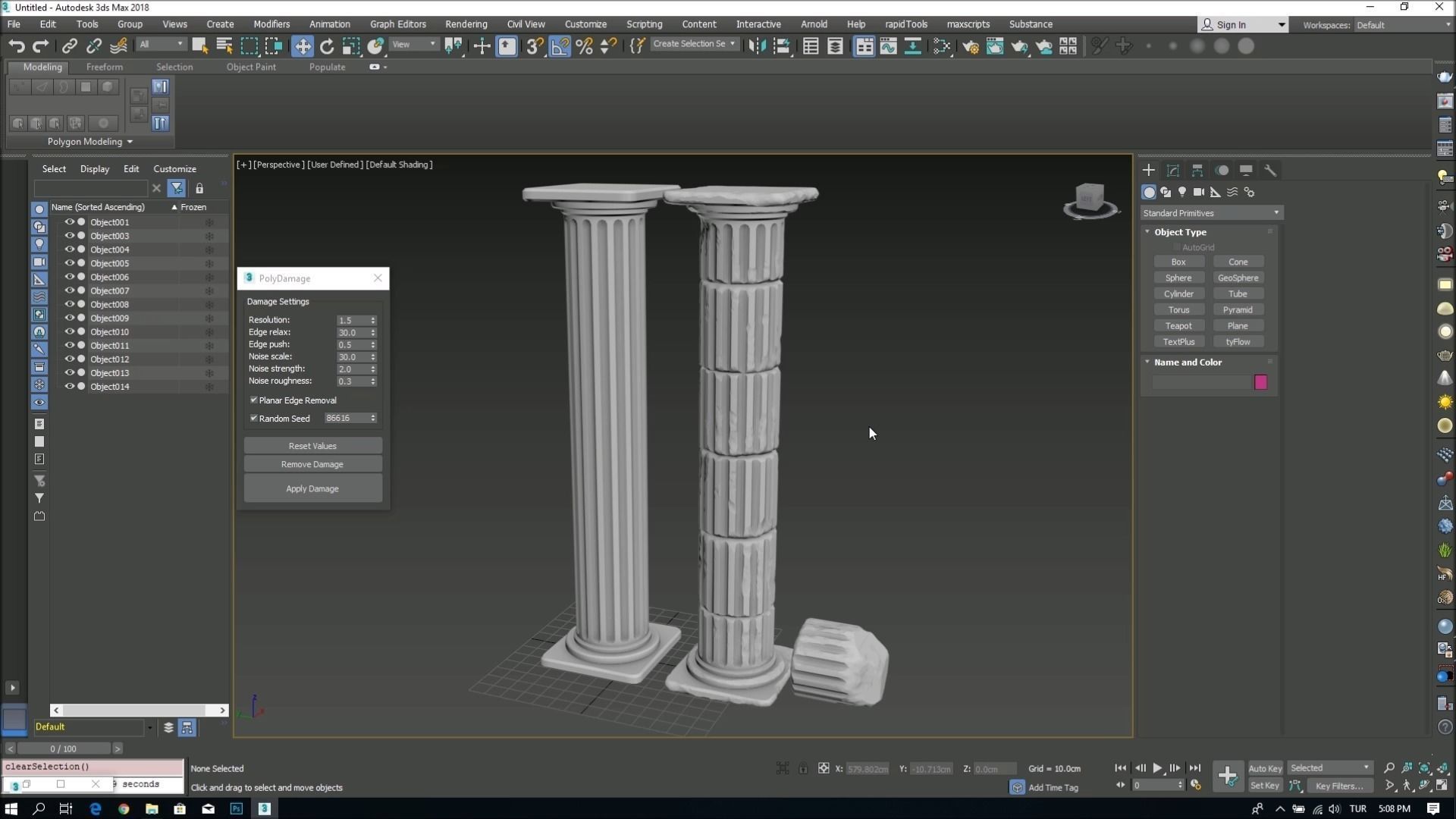The height and width of the screenshot is (819, 1456).
Task: Open the Modify panel tab icon
Action: click(x=1173, y=171)
